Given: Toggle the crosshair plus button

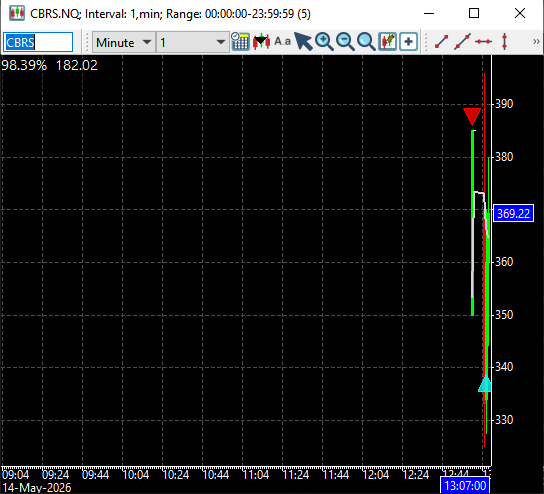Looking at the screenshot, I should click(408, 42).
